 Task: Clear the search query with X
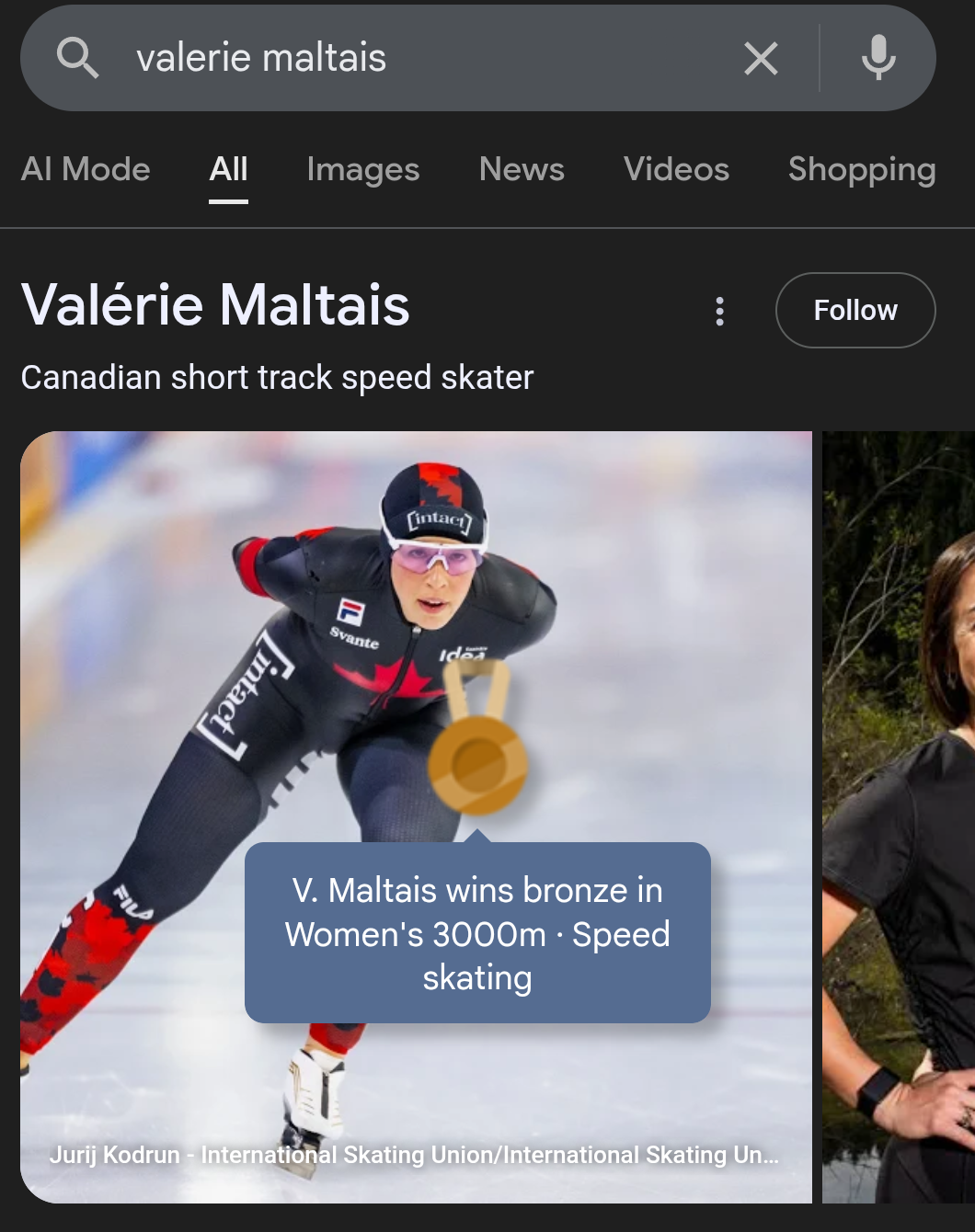point(761,59)
